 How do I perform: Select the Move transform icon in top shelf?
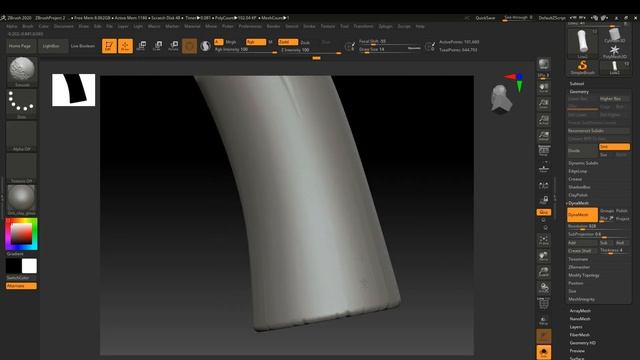click(141, 46)
